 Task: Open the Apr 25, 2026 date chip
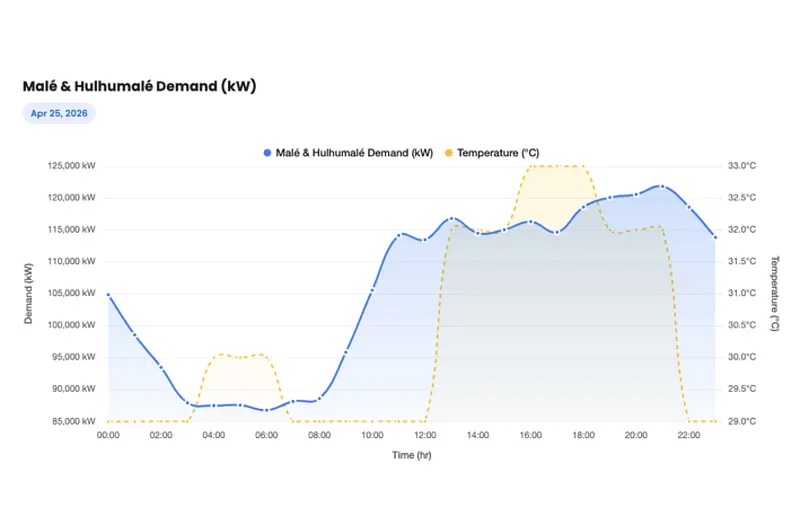coord(59,113)
